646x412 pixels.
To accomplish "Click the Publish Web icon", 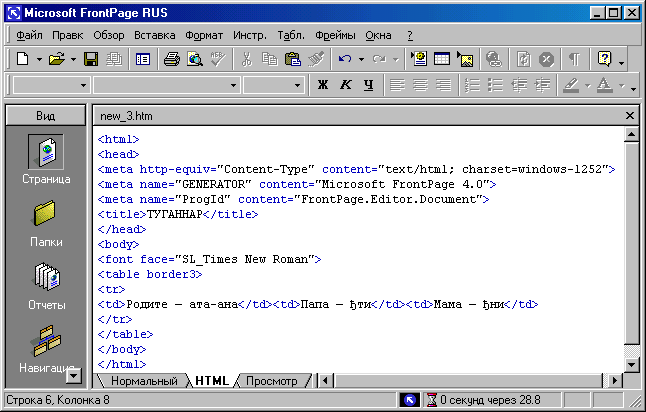I will (114, 60).
